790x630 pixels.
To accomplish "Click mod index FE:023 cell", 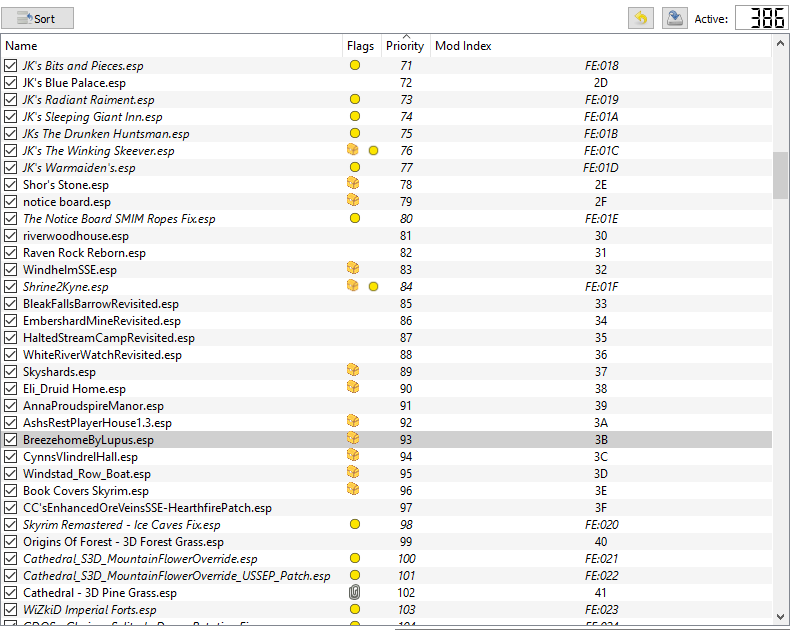I will point(601,610).
